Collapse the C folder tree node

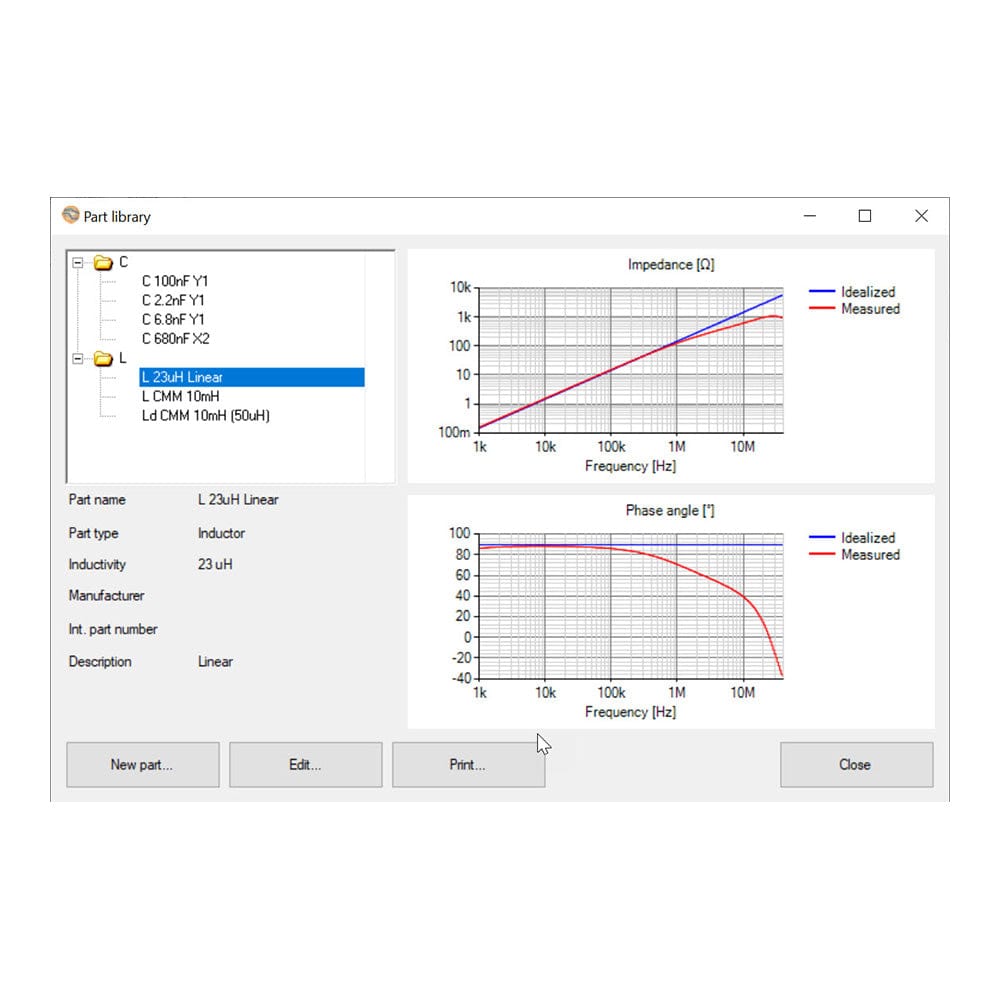78,263
